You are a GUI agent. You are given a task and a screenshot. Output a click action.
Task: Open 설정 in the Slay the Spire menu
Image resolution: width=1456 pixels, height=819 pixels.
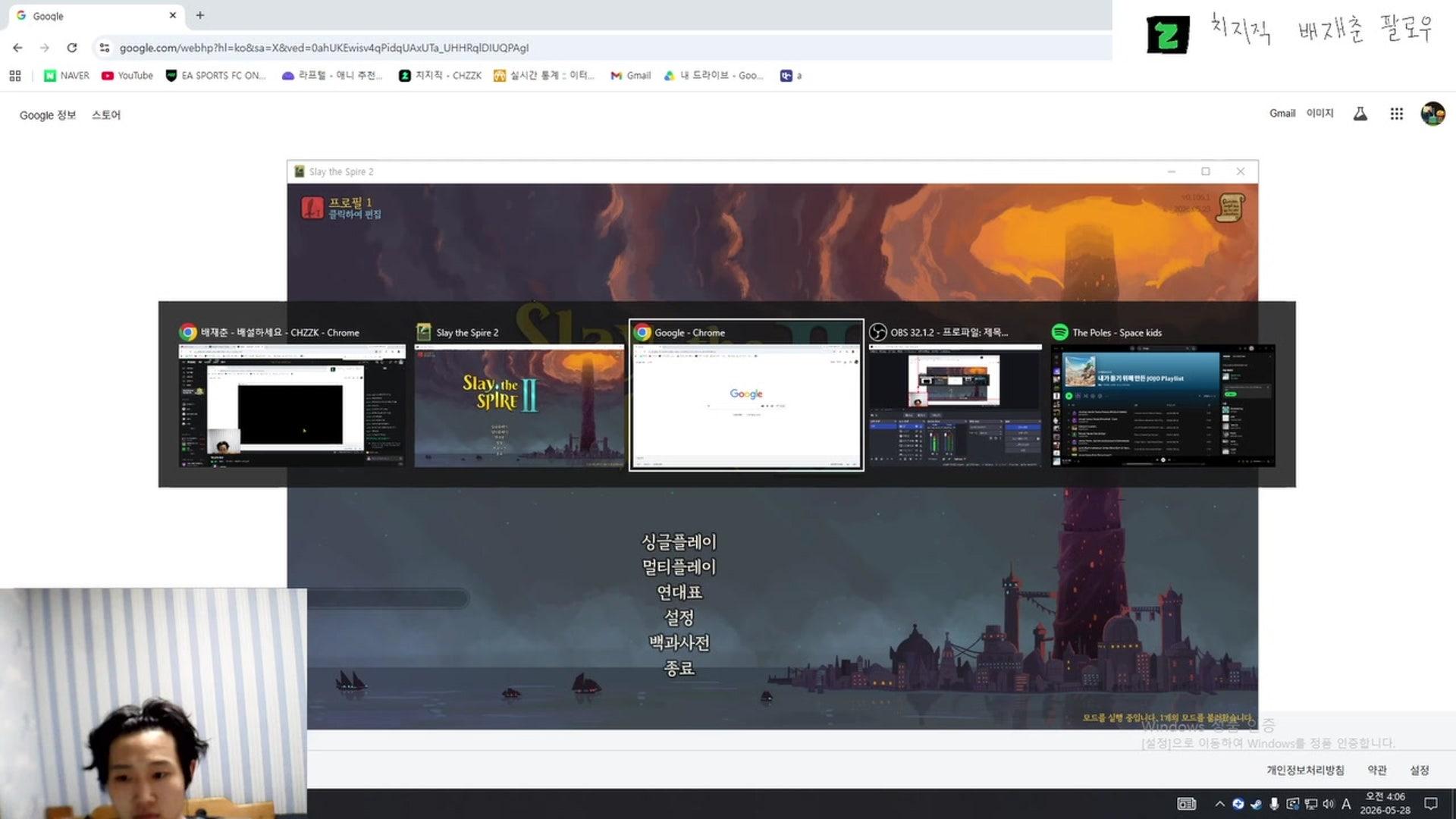tap(679, 617)
